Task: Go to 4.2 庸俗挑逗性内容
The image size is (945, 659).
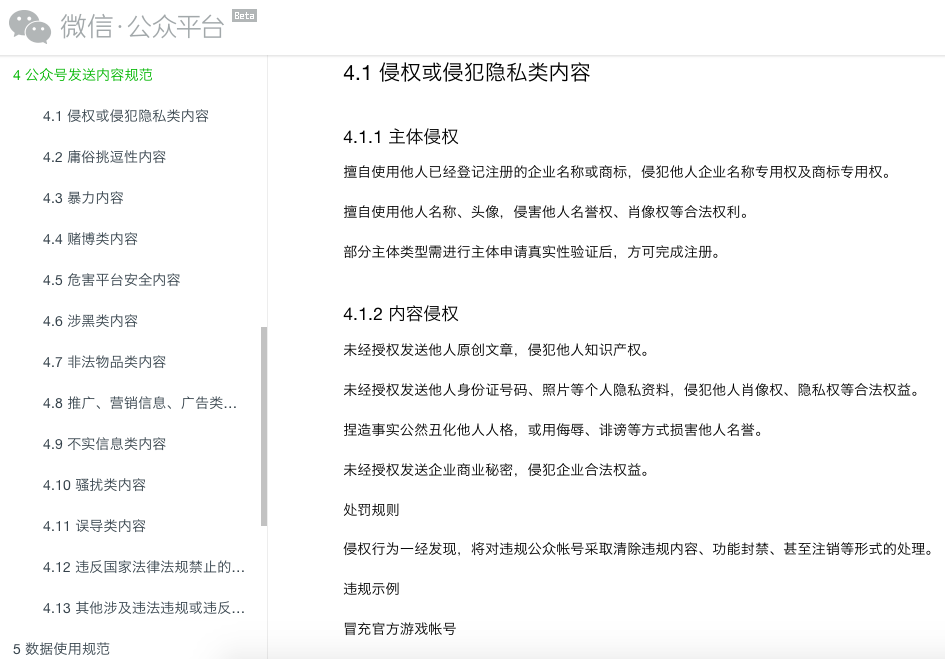Action: click(104, 157)
